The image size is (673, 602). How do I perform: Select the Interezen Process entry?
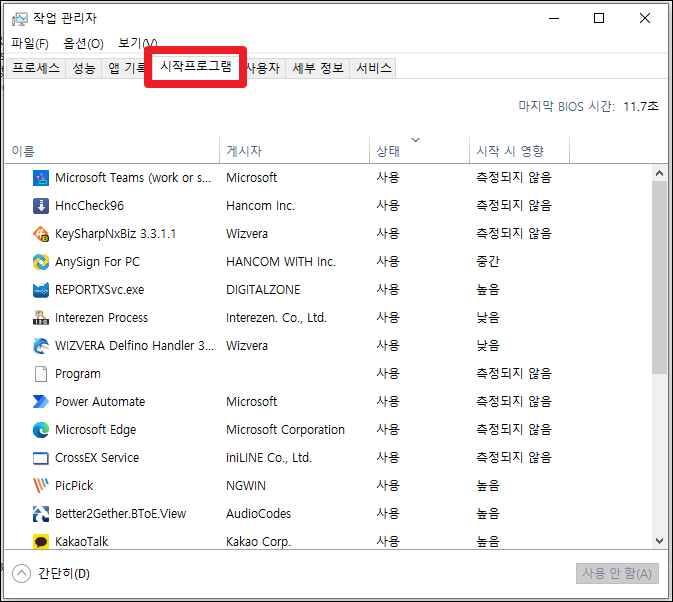click(x=101, y=318)
